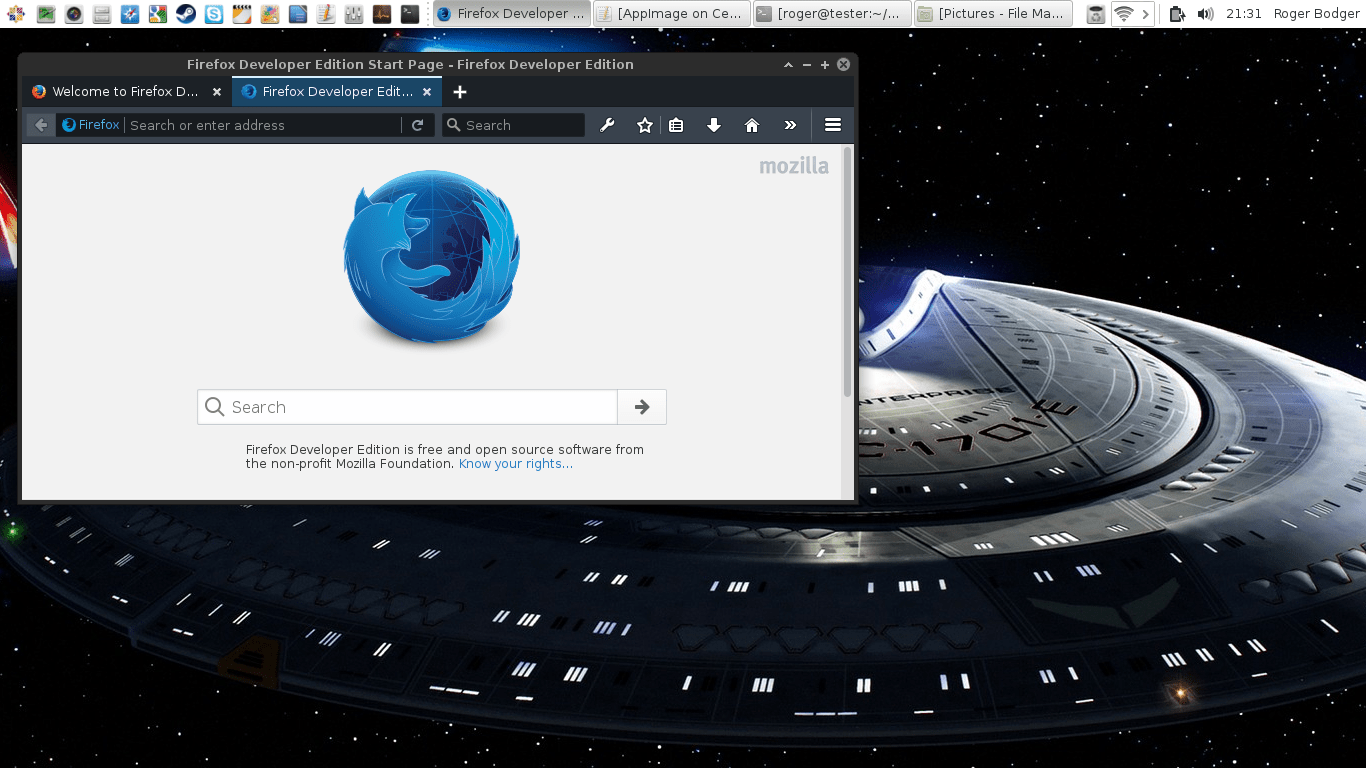Launch the image viewer panel icon
1366x768 pixels.
(x=46, y=14)
